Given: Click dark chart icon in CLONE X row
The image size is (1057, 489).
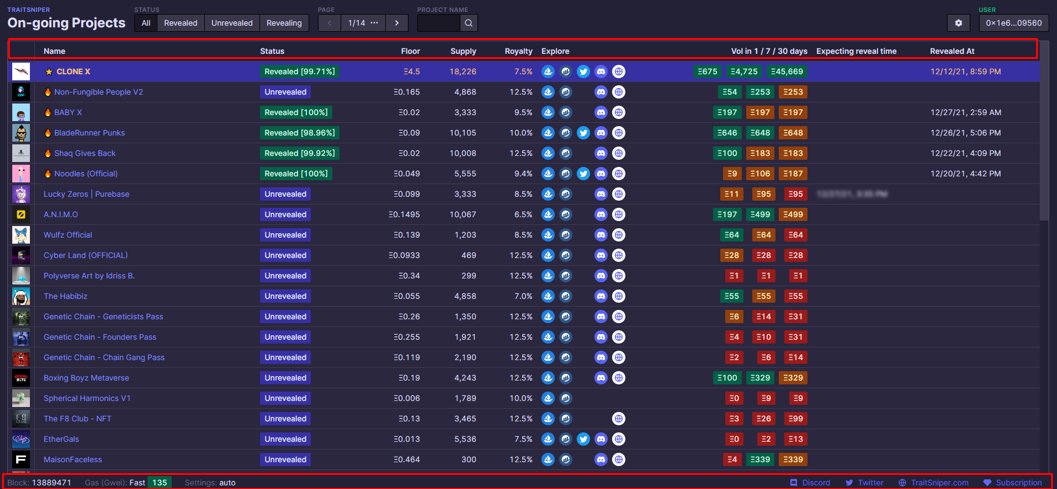Looking at the screenshot, I should 566,71.
